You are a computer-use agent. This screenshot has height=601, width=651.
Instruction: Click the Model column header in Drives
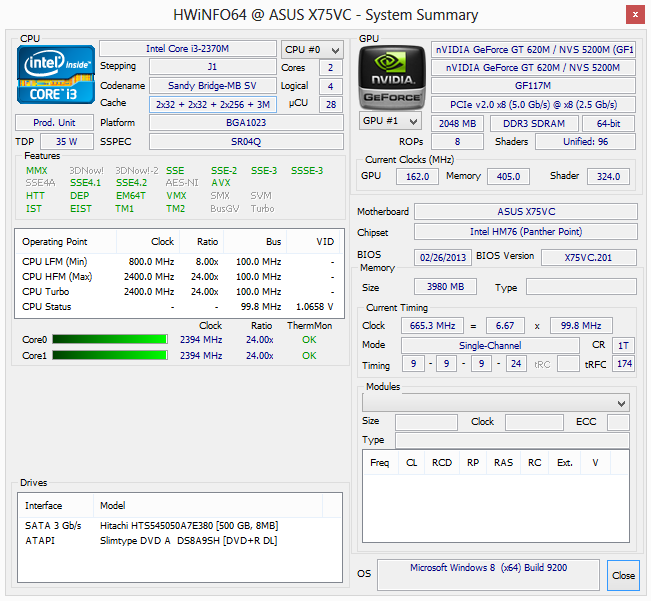[208, 505]
